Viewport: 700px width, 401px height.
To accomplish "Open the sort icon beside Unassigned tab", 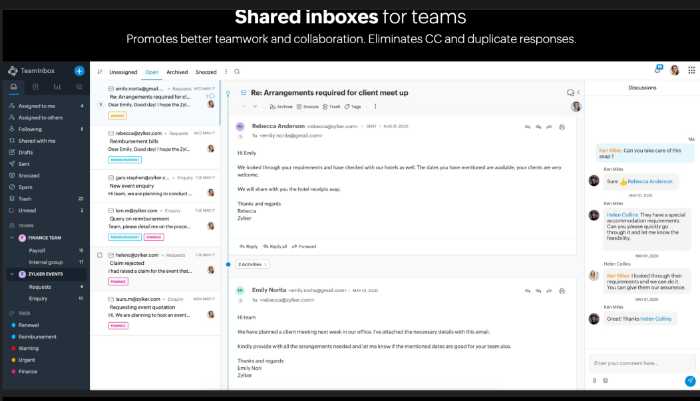I will click(100, 71).
